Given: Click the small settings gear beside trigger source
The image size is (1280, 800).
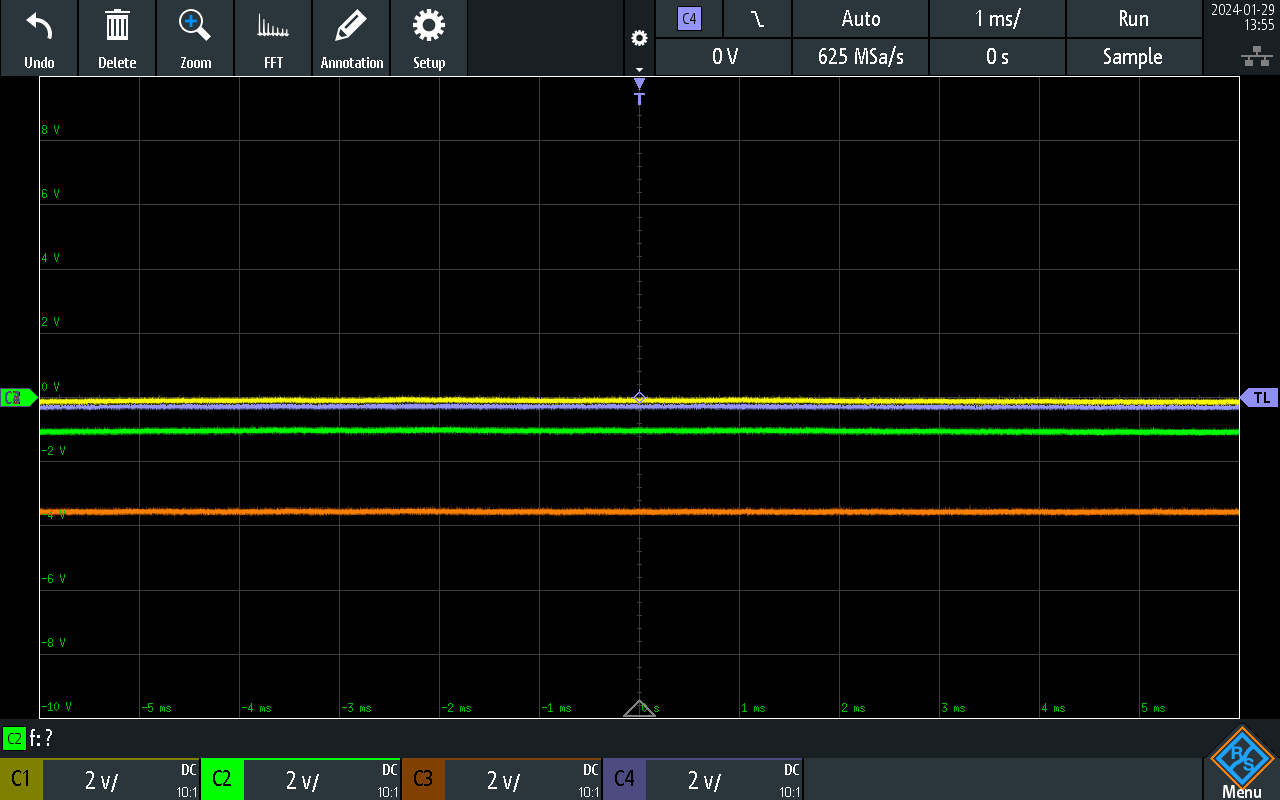Looking at the screenshot, I should (x=639, y=39).
